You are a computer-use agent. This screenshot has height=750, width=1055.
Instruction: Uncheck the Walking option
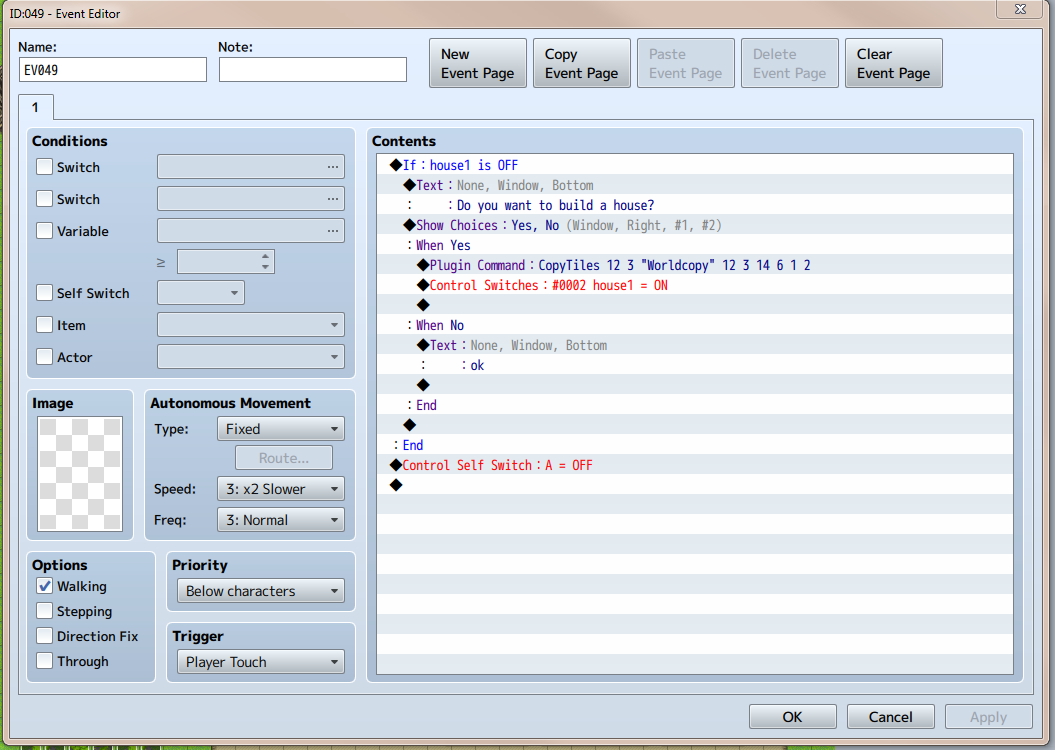[x=44, y=586]
